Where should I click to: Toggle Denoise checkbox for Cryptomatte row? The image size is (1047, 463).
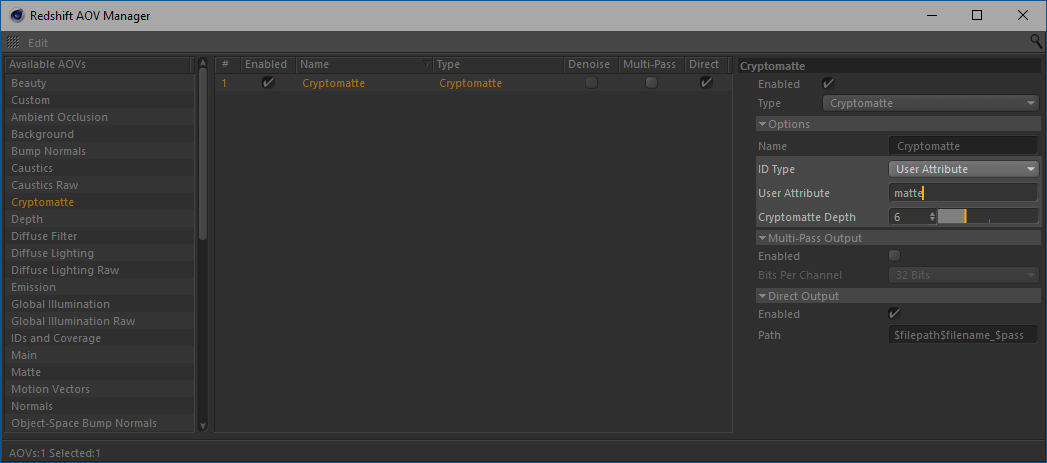click(x=591, y=83)
